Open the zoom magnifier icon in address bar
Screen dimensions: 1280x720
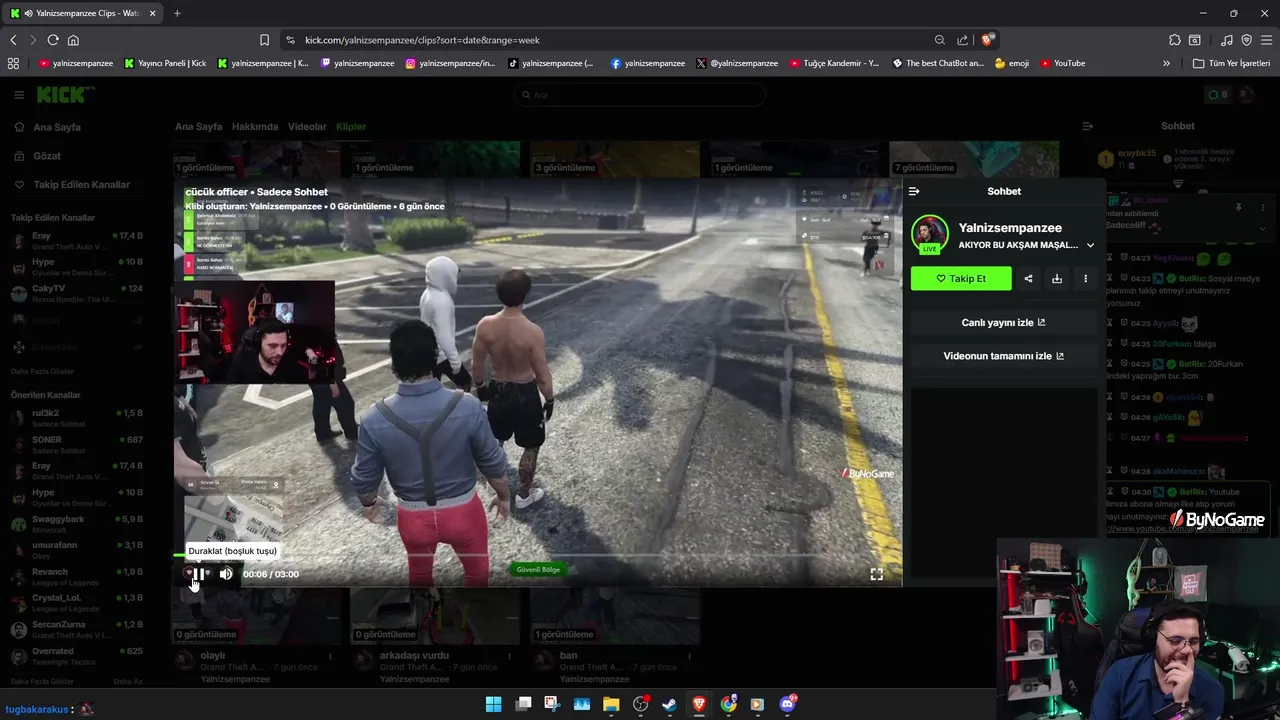[x=940, y=40]
